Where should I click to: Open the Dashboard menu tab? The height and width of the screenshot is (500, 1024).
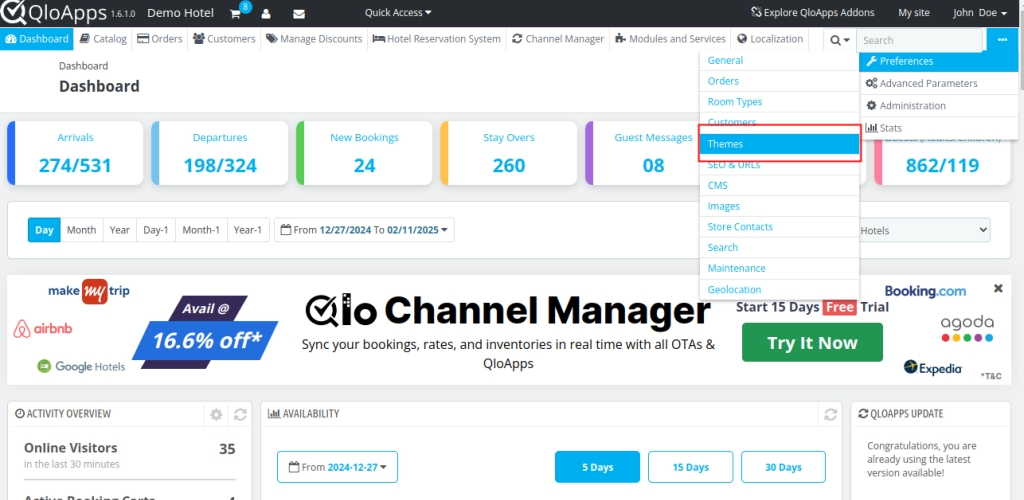pos(37,39)
